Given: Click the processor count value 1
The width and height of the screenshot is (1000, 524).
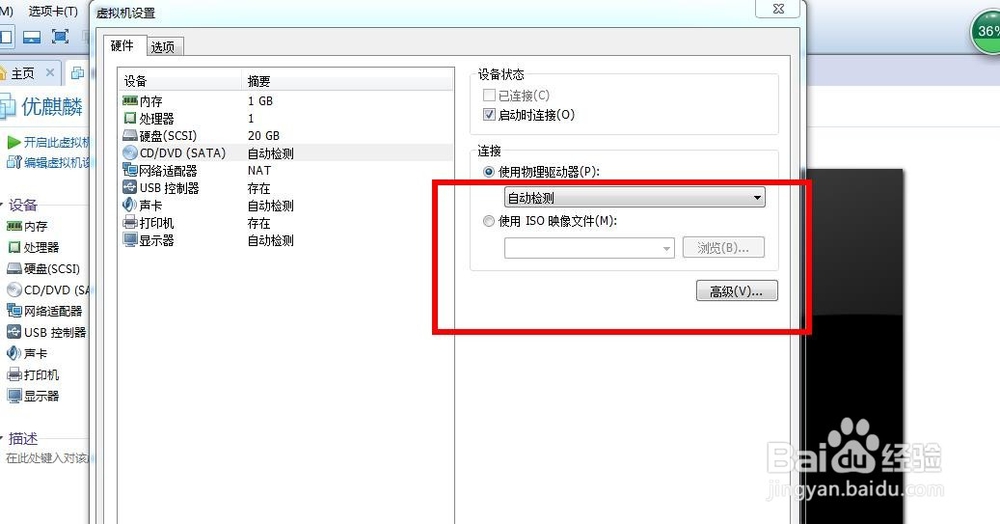Looking at the screenshot, I should pos(251,118).
